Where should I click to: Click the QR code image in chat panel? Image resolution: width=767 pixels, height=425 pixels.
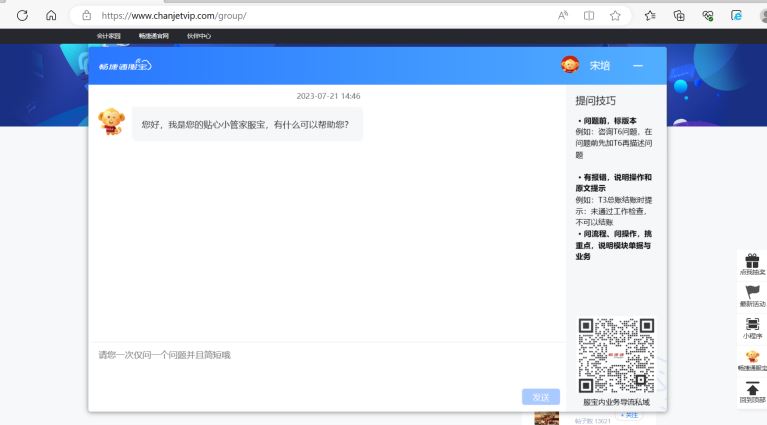616,356
